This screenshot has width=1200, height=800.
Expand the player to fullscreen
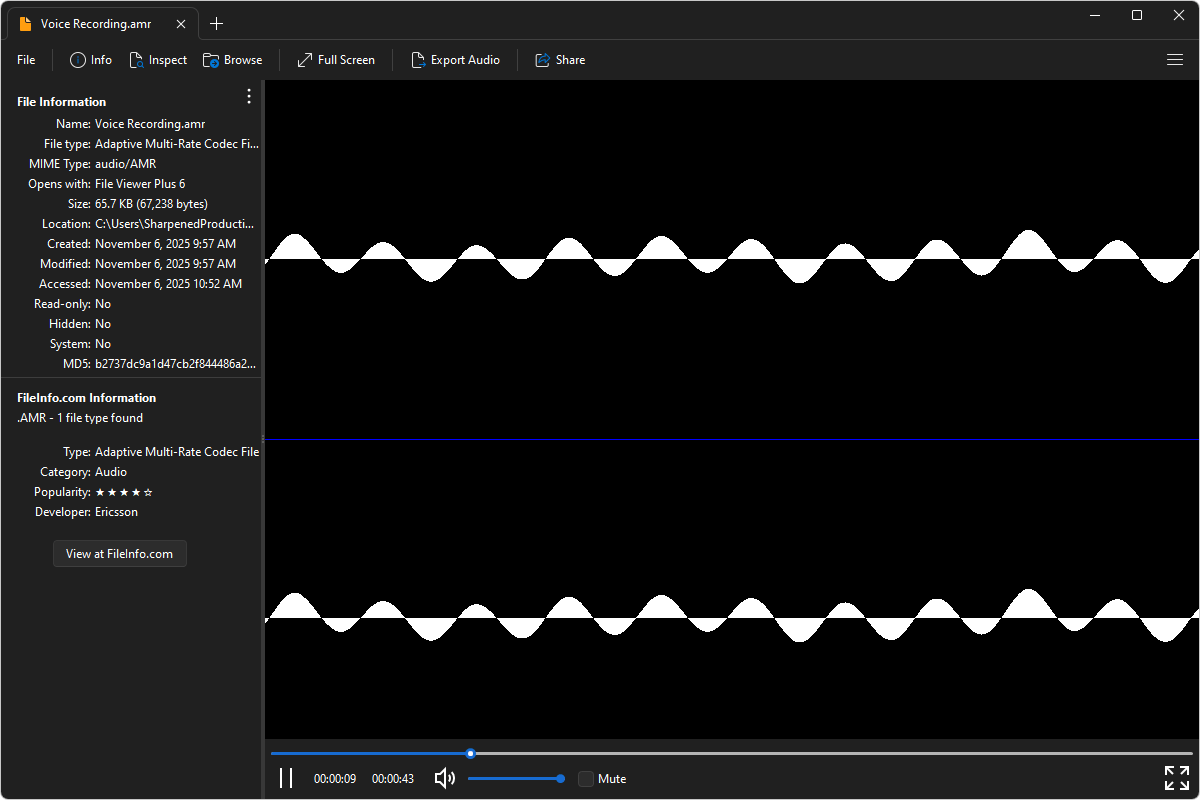(x=1176, y=777)
